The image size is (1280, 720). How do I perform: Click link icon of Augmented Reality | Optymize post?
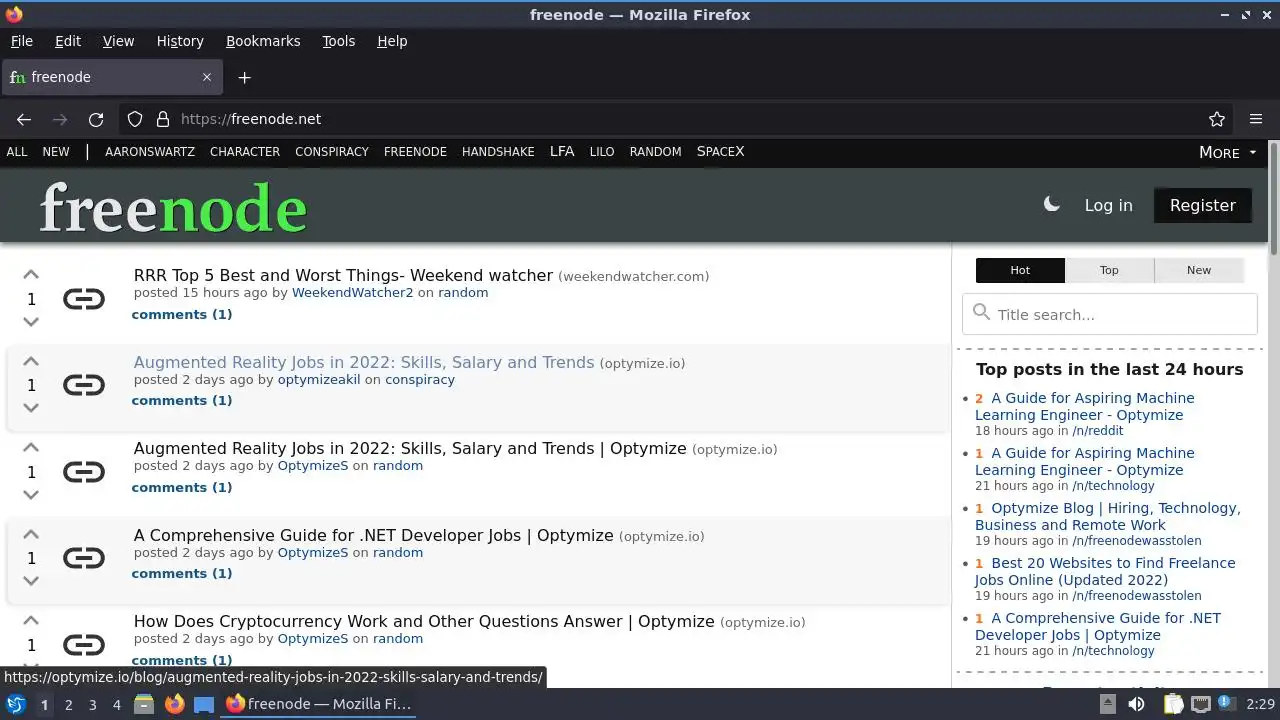(84, 471)
